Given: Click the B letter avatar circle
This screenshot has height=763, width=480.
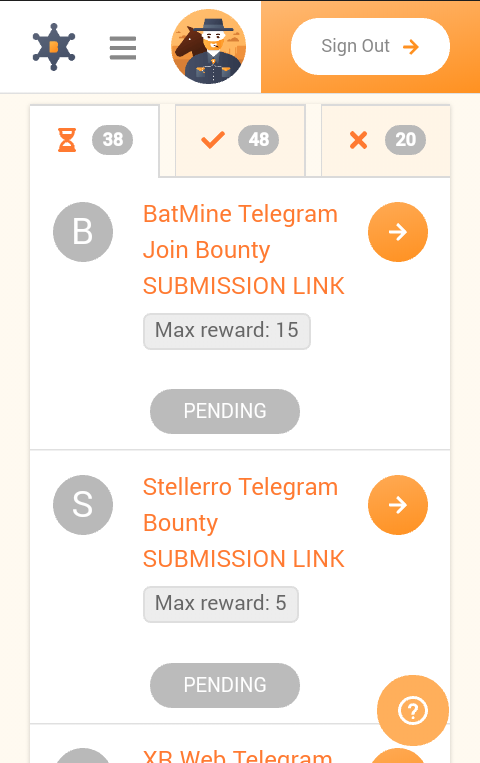Looking at the screenshot, I should (83, 232).
